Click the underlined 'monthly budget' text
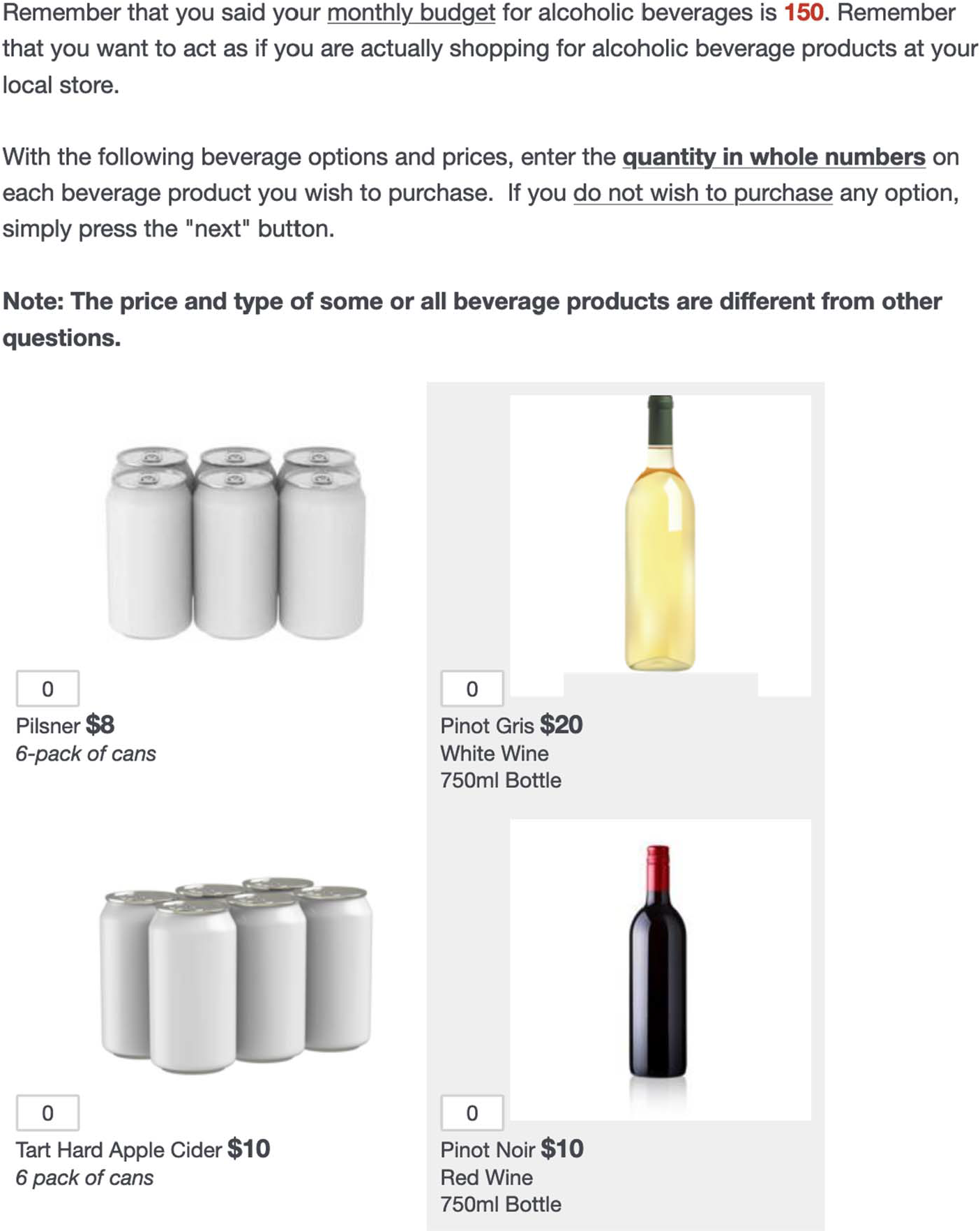 [411, 13]
